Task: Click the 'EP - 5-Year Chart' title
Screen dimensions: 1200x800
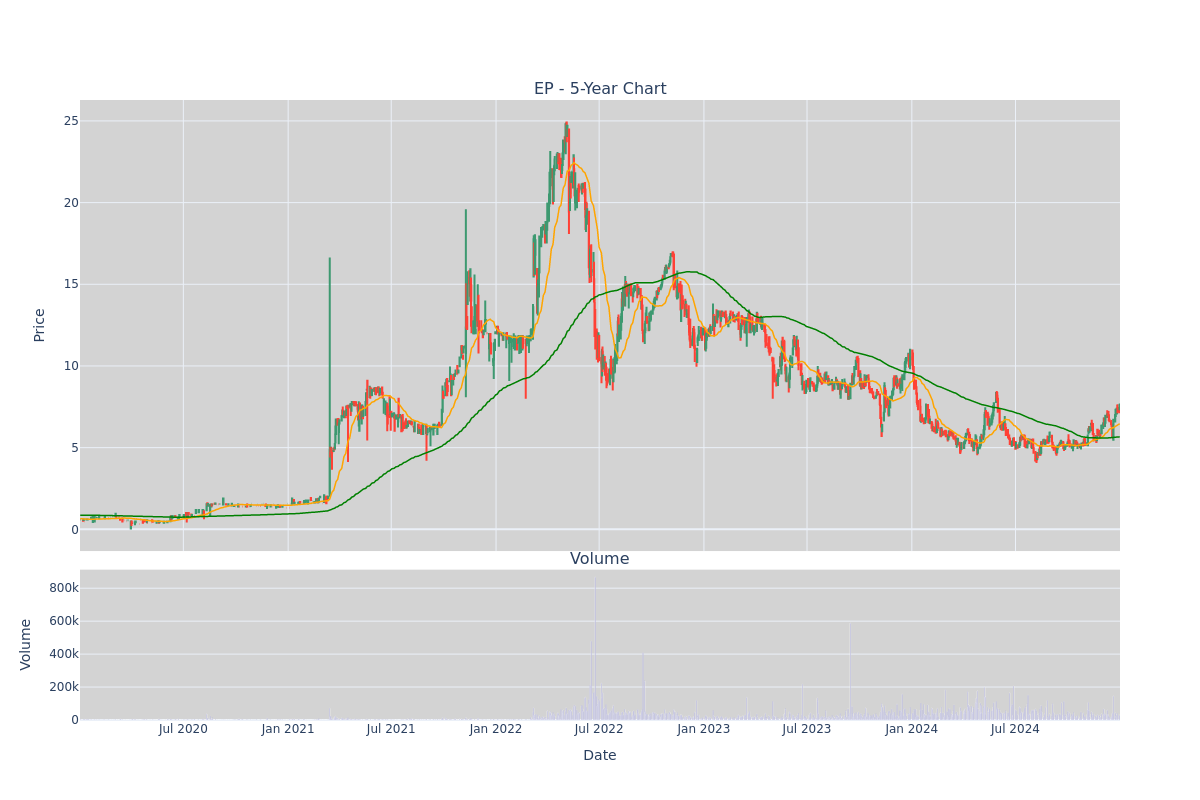Action: [600, 89]
